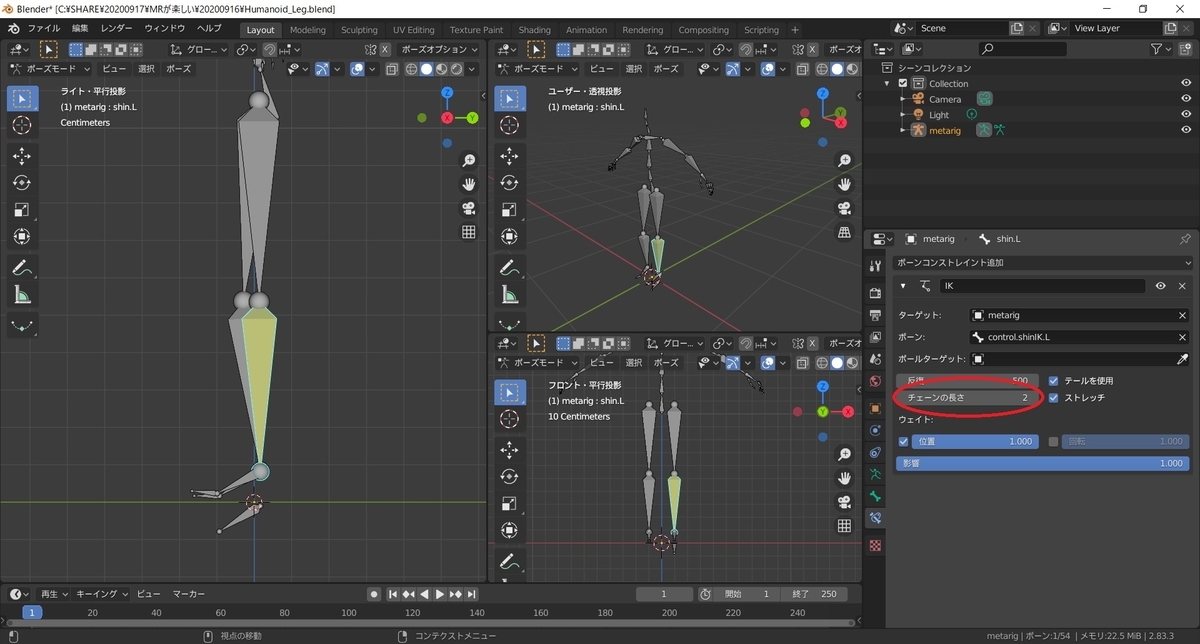Select the Cursor tool in left viewport

coord(22,125)
